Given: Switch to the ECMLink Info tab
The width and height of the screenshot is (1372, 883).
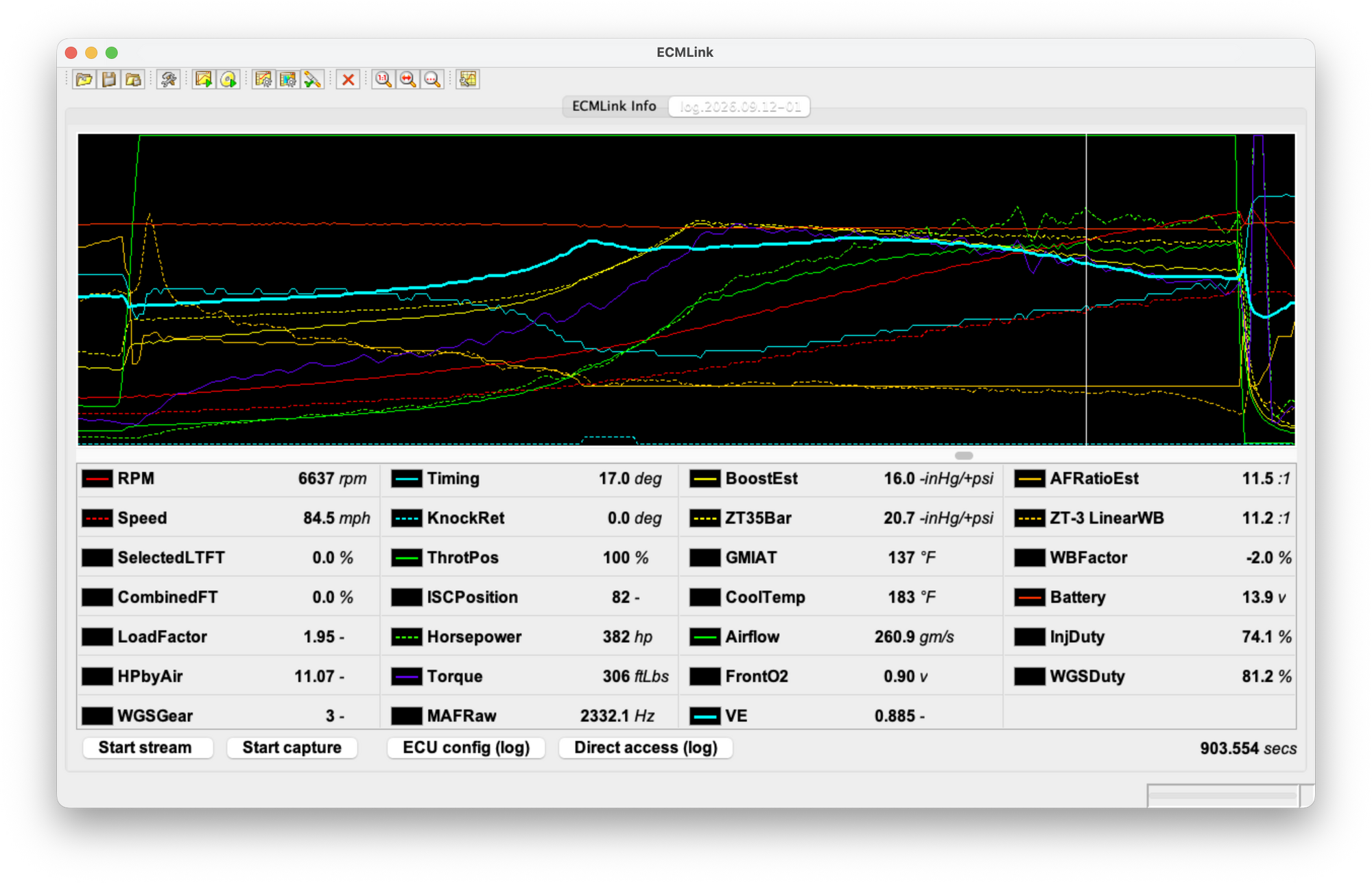Looking at the screenshot, I should pos(614,106).
